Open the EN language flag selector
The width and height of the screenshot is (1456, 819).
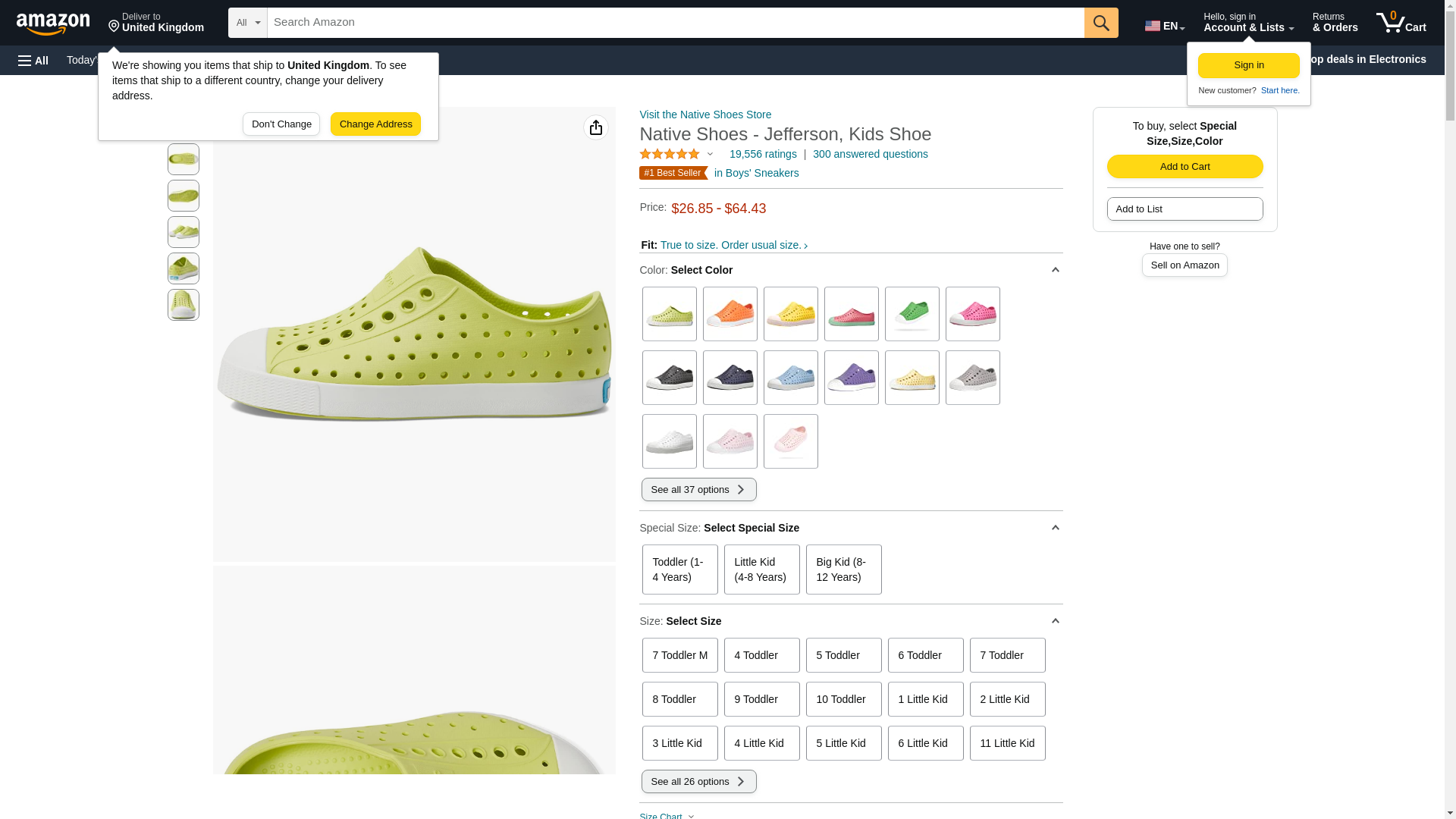click(x=1164, y=26)
